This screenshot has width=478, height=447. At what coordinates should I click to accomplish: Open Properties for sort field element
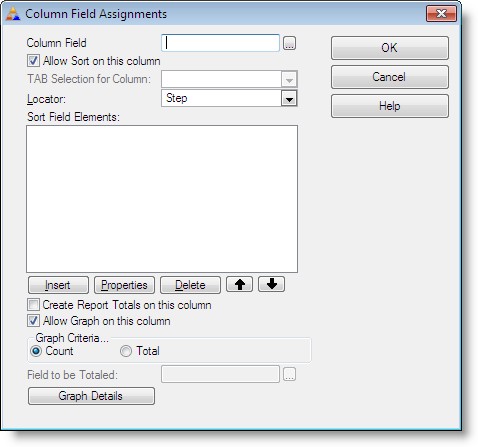[x=124, y=285]
